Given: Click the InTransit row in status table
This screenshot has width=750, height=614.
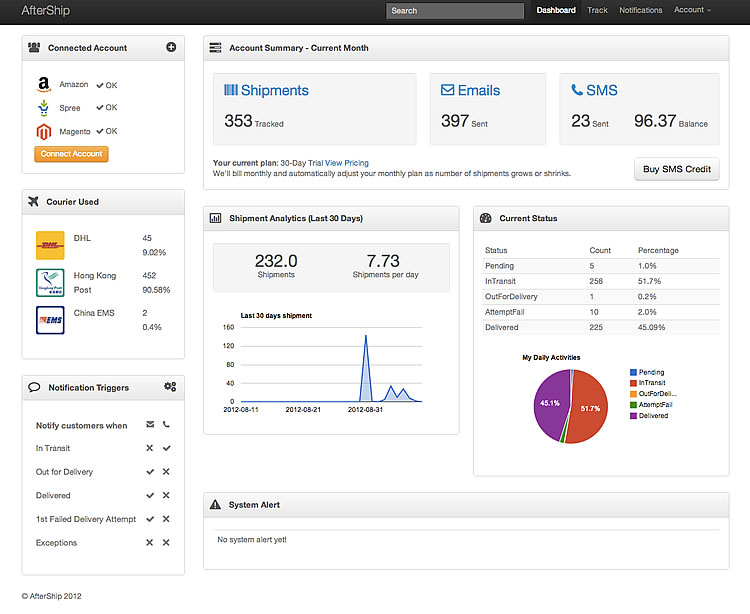Looking at the screenshot, I should coord(601,281).
